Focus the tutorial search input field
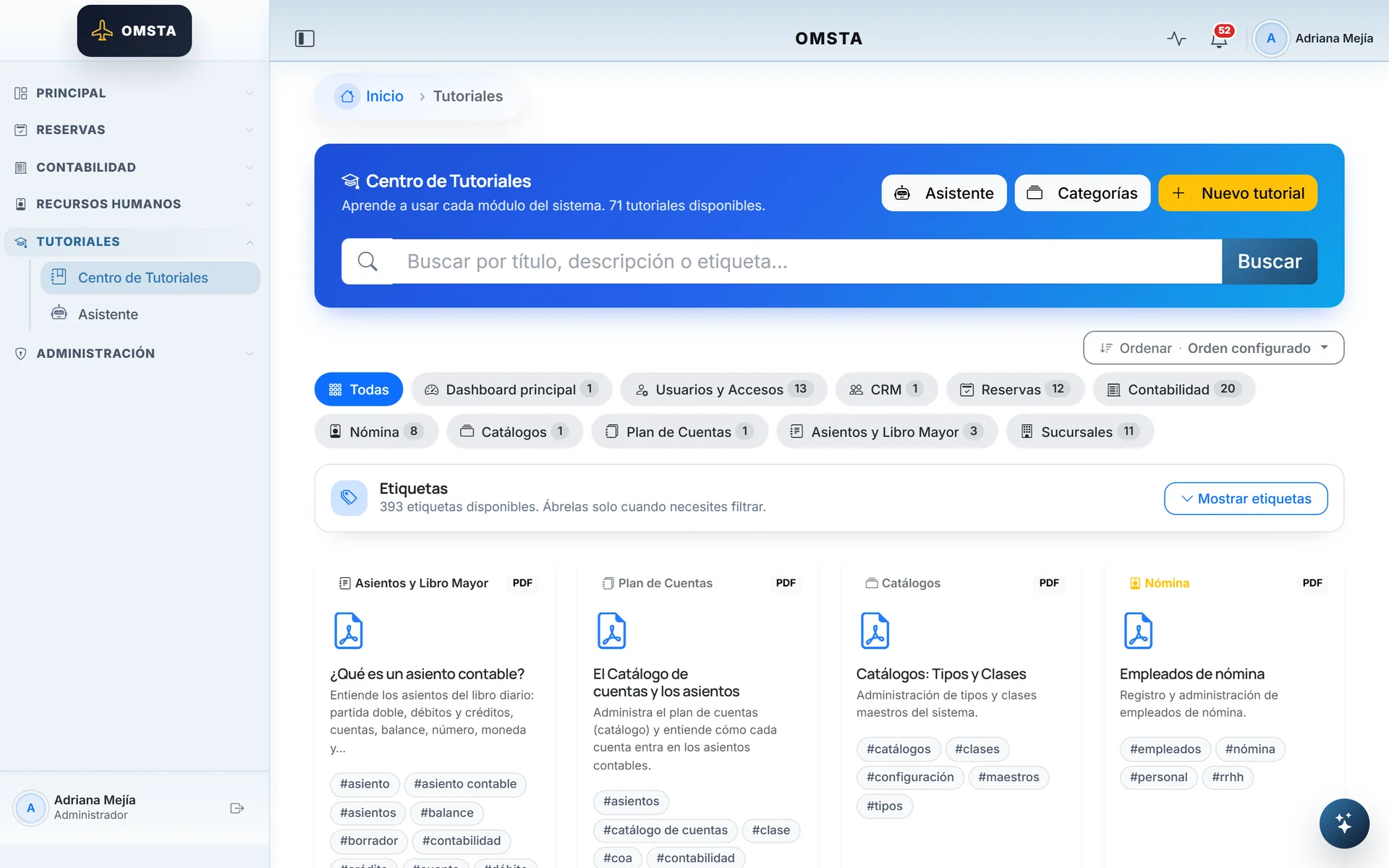 807,261
